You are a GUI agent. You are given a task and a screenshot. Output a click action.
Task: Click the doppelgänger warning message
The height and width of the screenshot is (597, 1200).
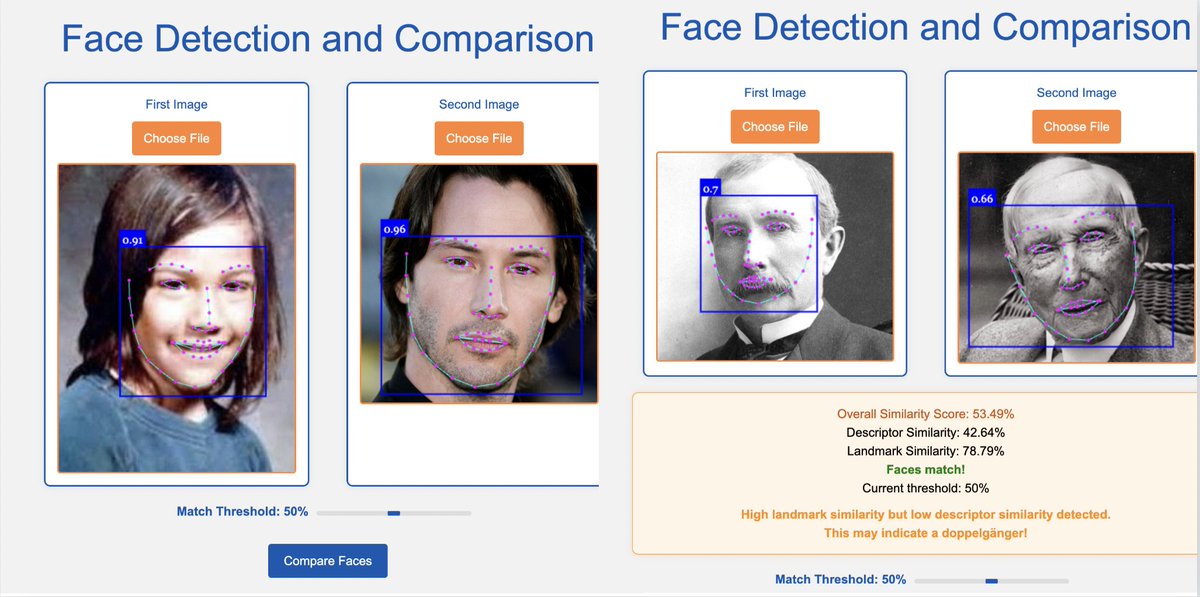point(926,523)
